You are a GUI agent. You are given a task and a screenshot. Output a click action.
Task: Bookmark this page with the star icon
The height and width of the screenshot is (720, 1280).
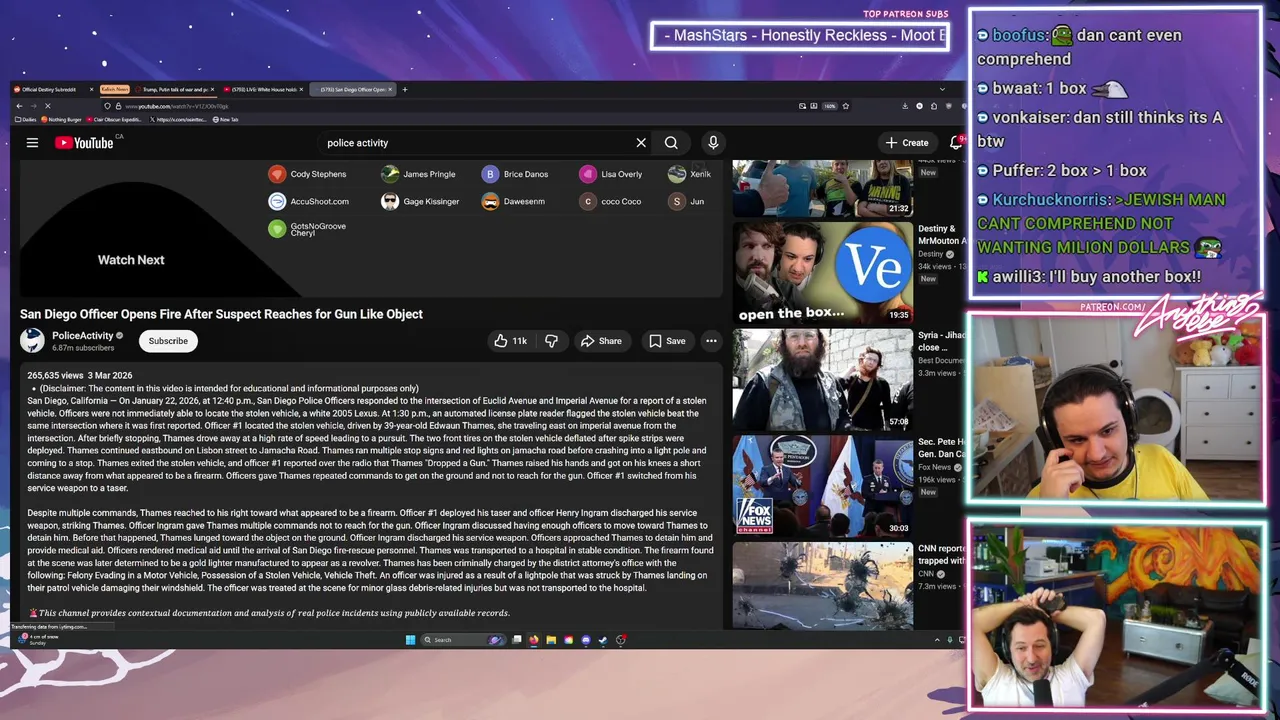coord(845,106)
